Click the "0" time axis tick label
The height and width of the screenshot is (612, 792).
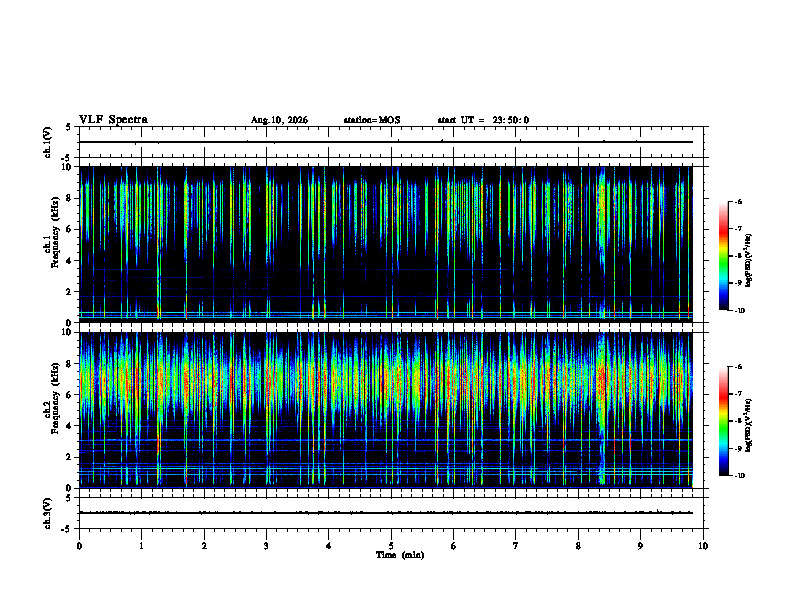79,546
